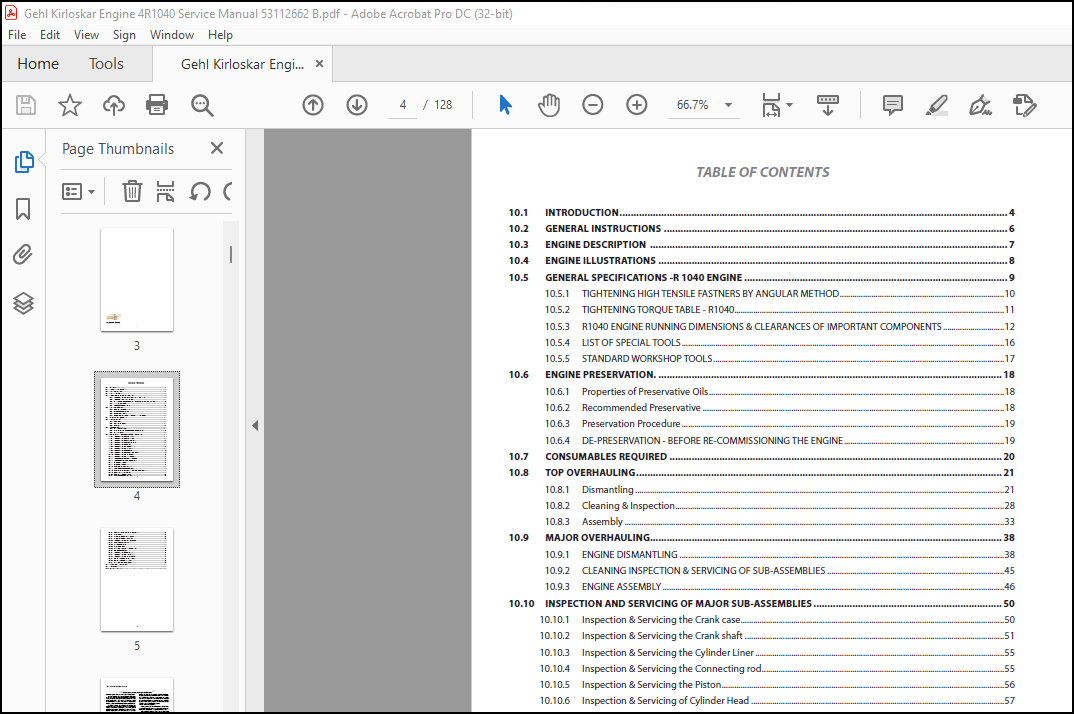Open the zoom level dropdown arrow

click(x=729, y=105)
